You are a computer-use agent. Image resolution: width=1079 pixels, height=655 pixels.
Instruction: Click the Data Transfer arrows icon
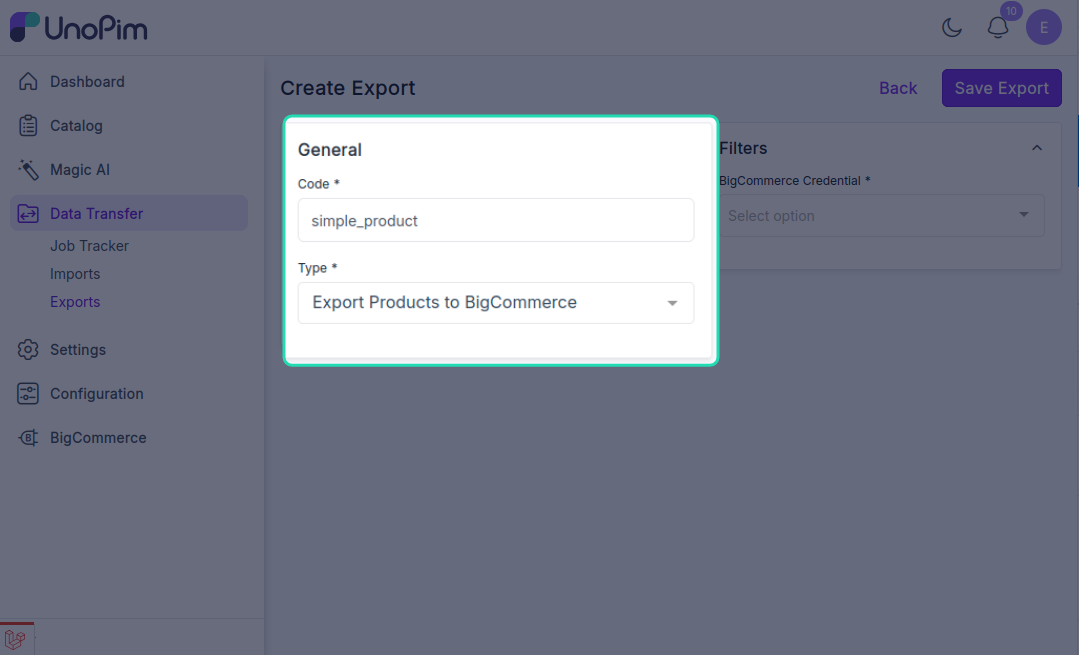[28, 213]
